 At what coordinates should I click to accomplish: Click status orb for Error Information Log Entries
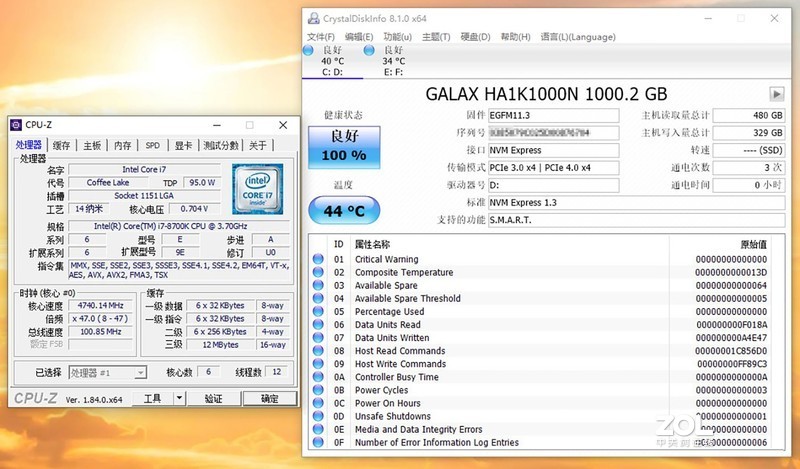tap(318, 442)
